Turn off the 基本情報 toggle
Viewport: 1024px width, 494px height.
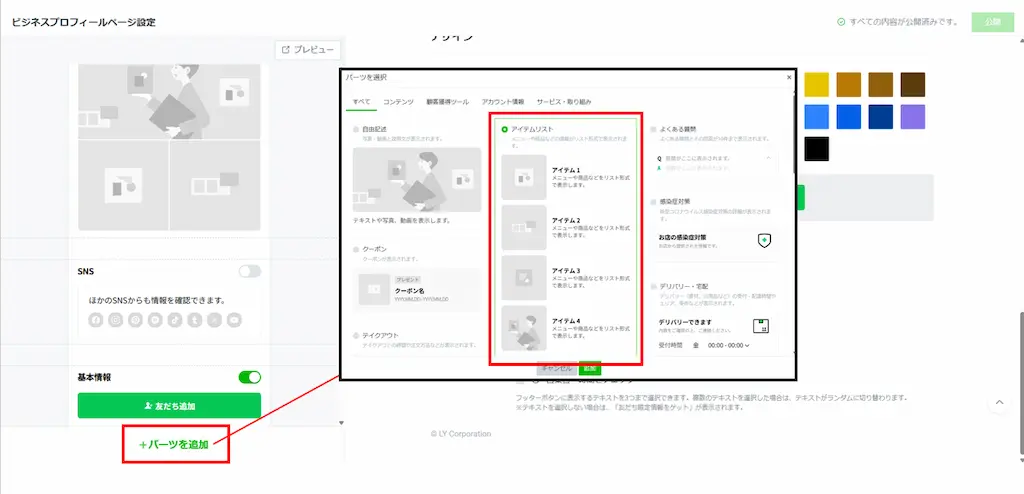click(x=249, y=377)
